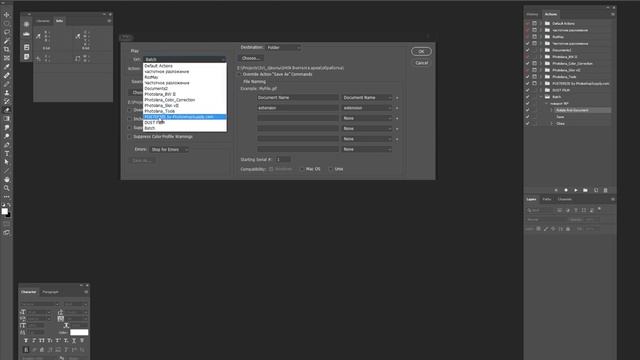The width and height of the screenshot is (640, 360).
Task: Select the Healing Brush tool
Action: 7,76
